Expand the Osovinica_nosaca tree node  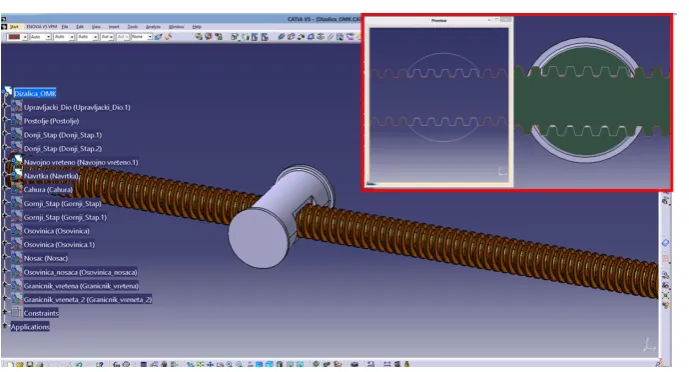tap(5, 271)
